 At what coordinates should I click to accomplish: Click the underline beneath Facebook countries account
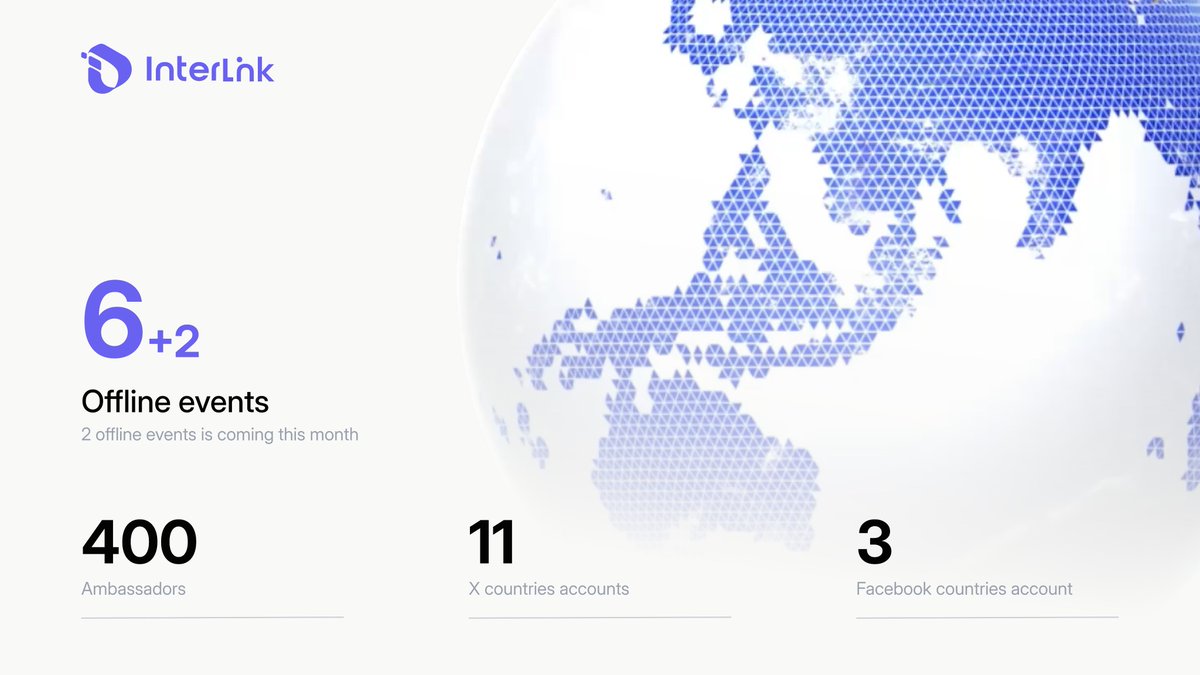[x=986, y=620]
